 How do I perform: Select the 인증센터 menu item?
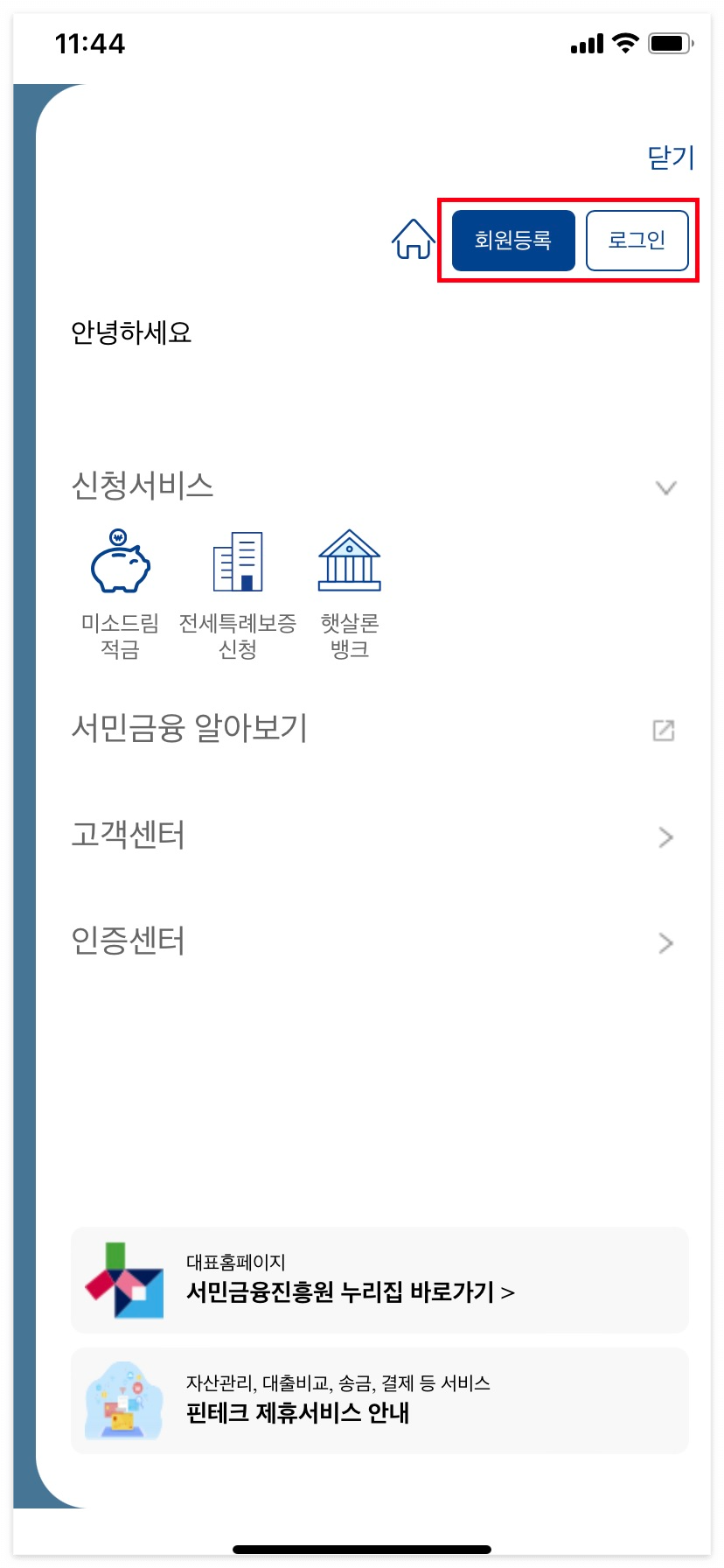129,941
